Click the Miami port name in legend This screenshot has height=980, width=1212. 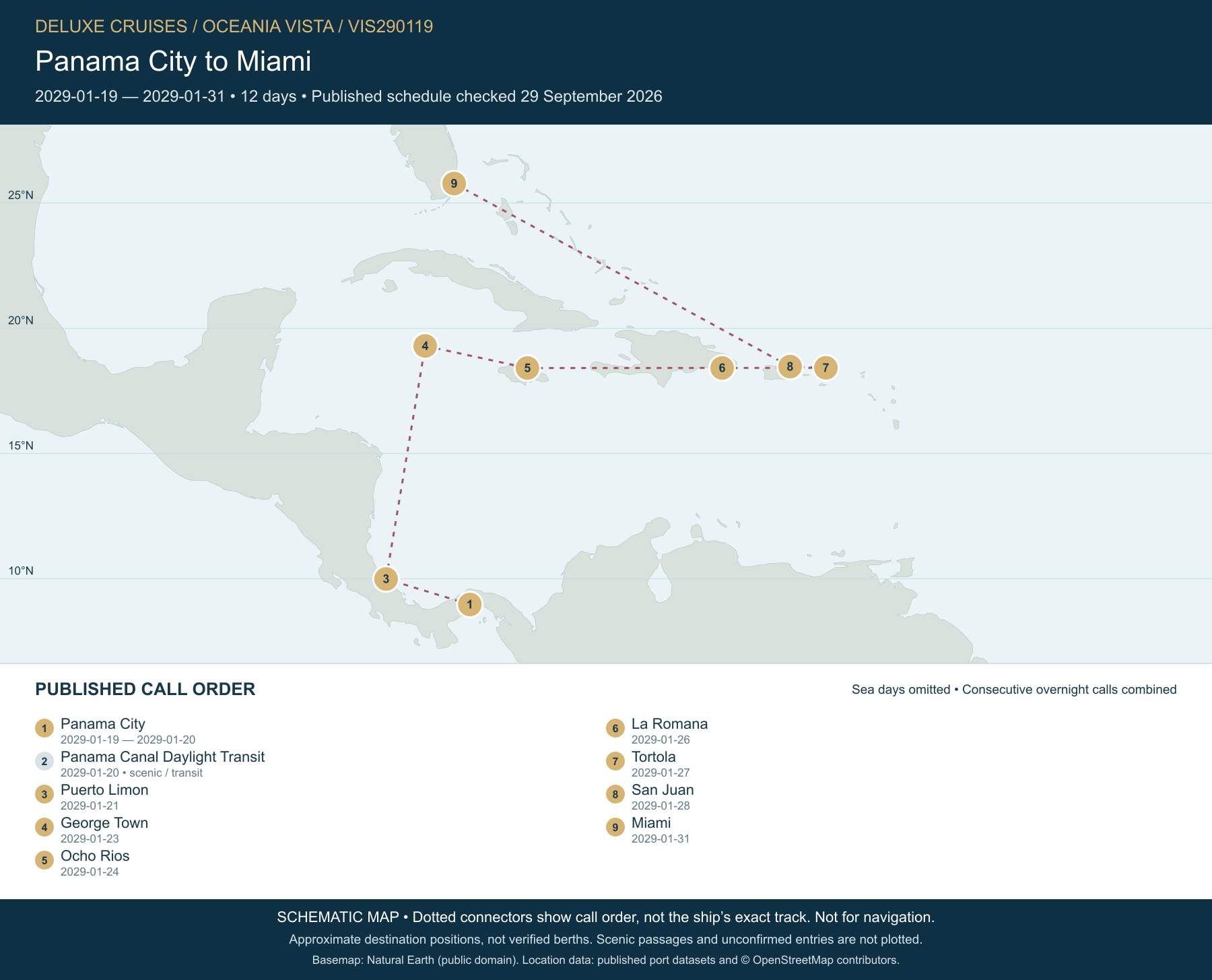(x=651, y=823)
